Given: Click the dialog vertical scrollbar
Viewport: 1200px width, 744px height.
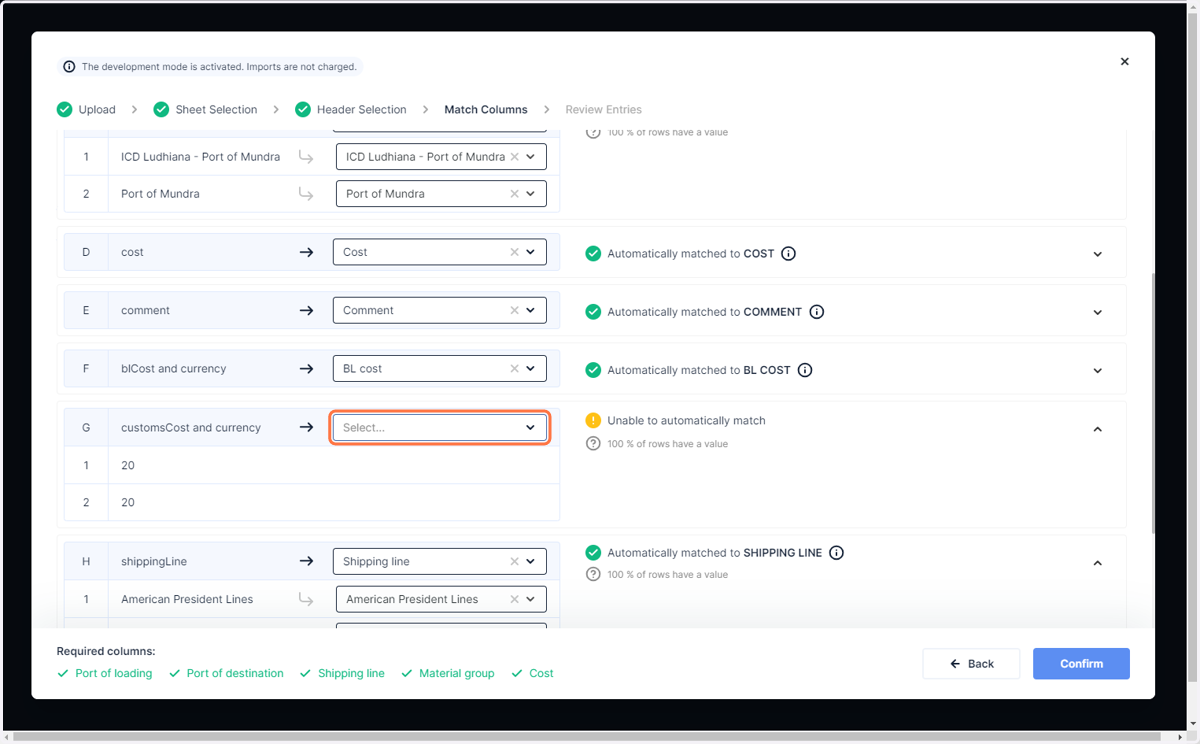Looking at the screenshot, I should 1153,404.
